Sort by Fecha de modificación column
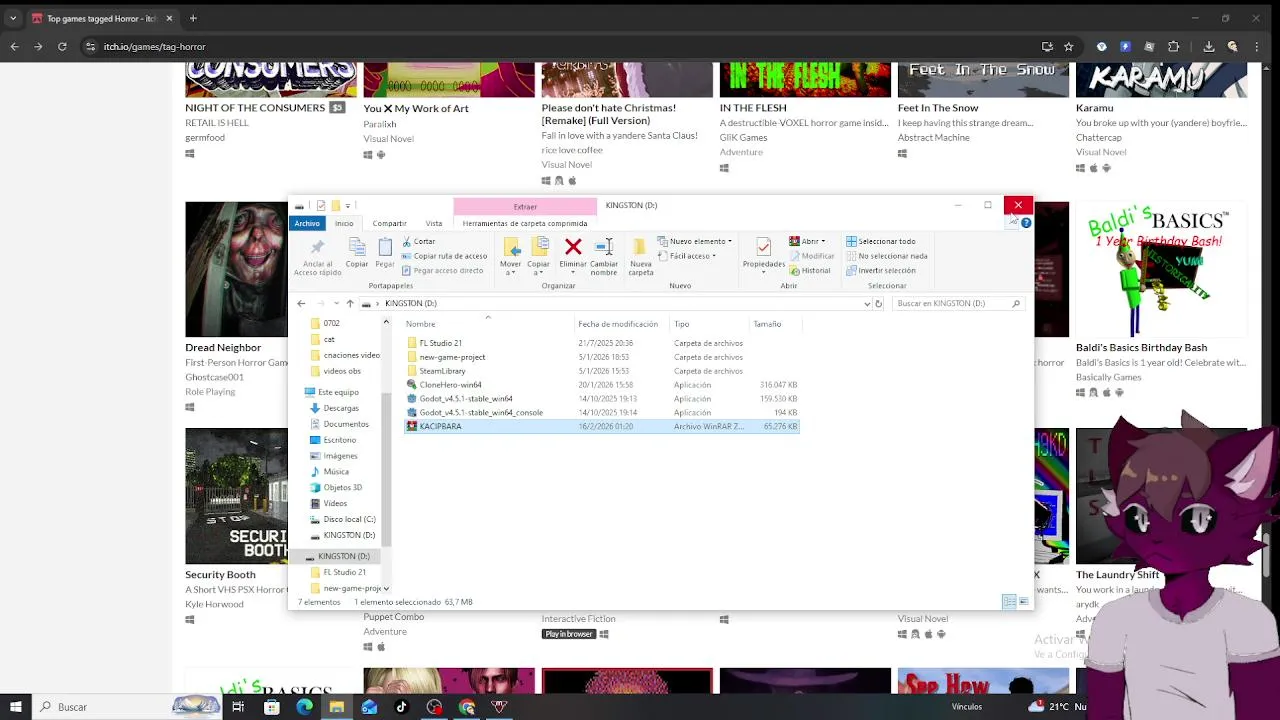Viewport: 1280px width, 720px height. pyautogui.click(x=618, y=324)
